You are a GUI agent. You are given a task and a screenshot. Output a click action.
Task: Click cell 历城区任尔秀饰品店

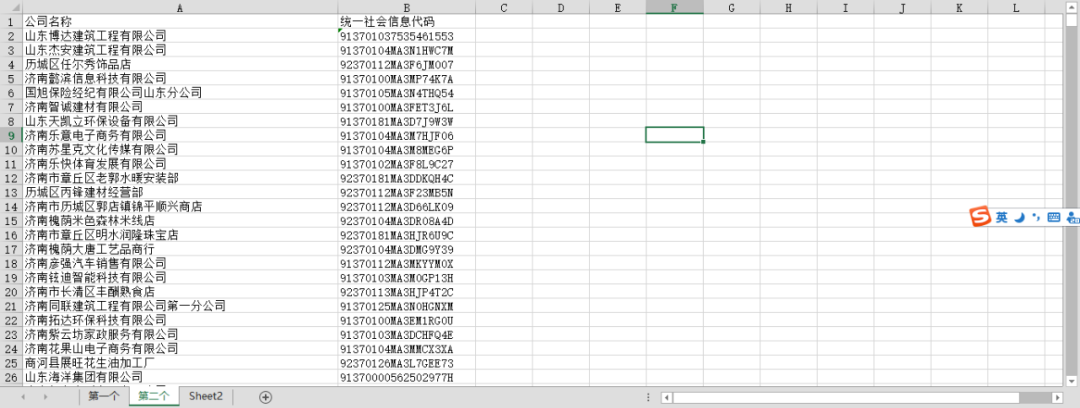tap(180, 64)
